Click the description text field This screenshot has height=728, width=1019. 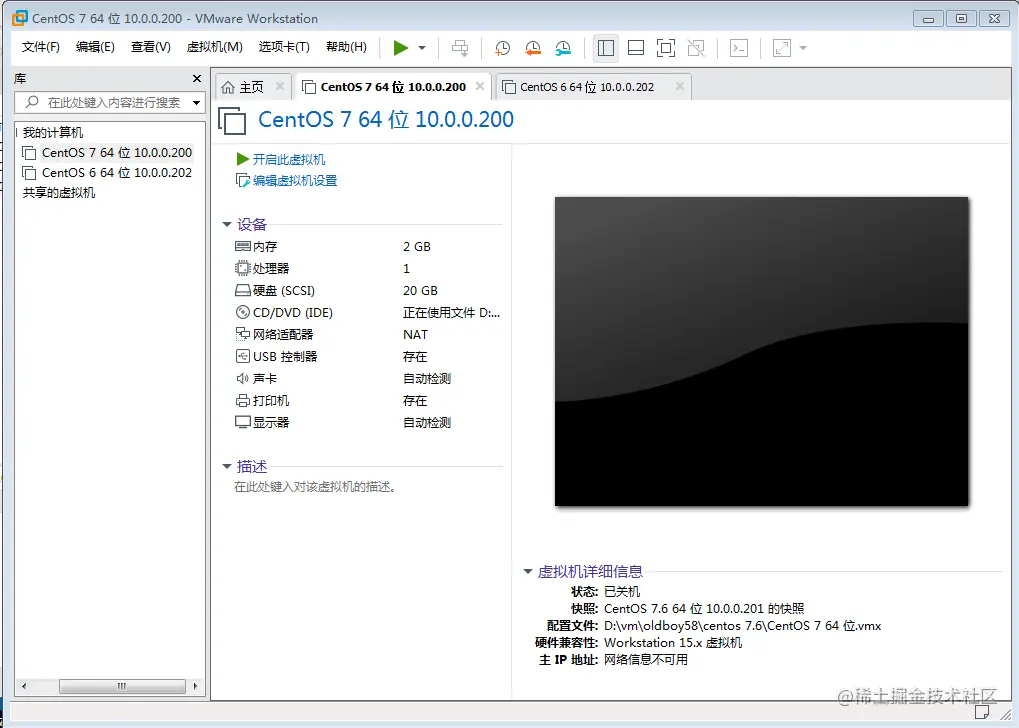pyautogui.click(x=315, y=487)
